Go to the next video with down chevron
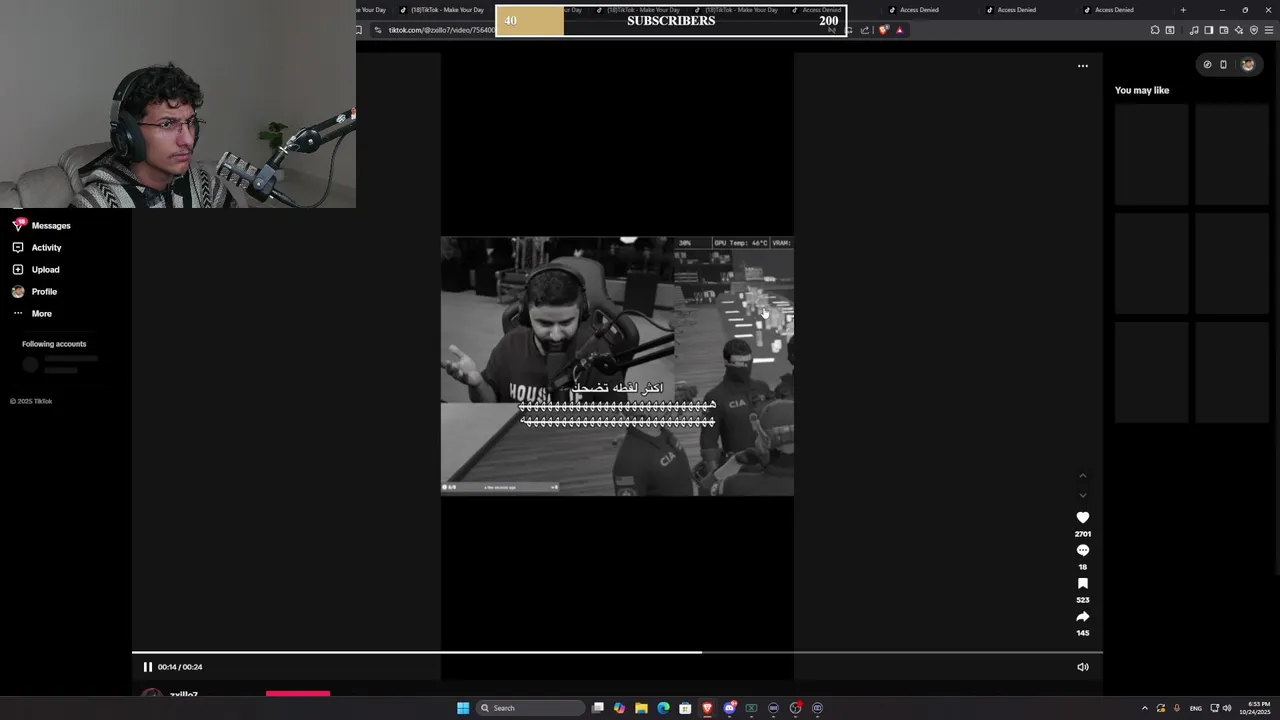This screenshot has height=720, width=1280. point(1082,495)
